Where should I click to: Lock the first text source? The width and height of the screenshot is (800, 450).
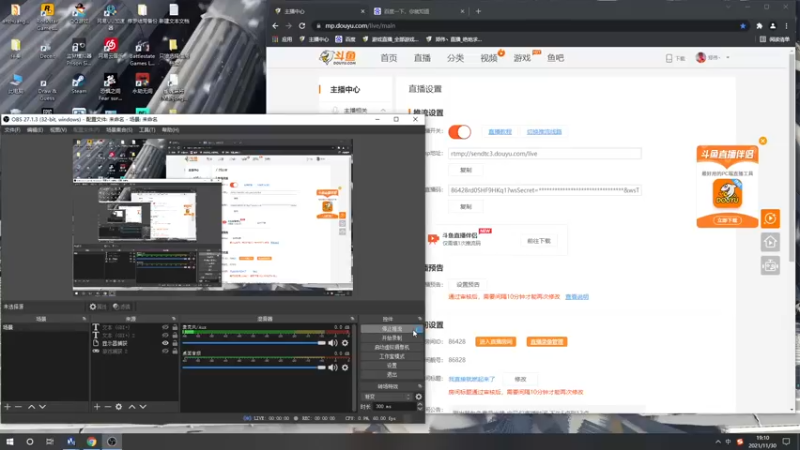(174, 327)
